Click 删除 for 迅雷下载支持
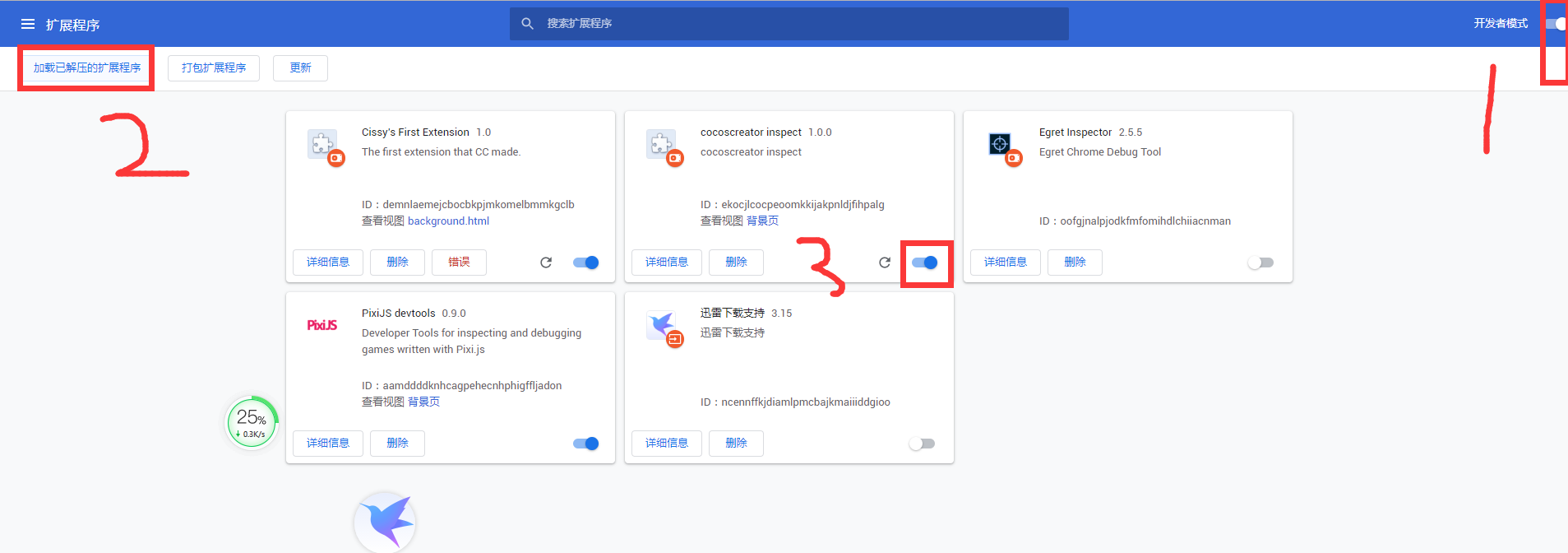 736,444
